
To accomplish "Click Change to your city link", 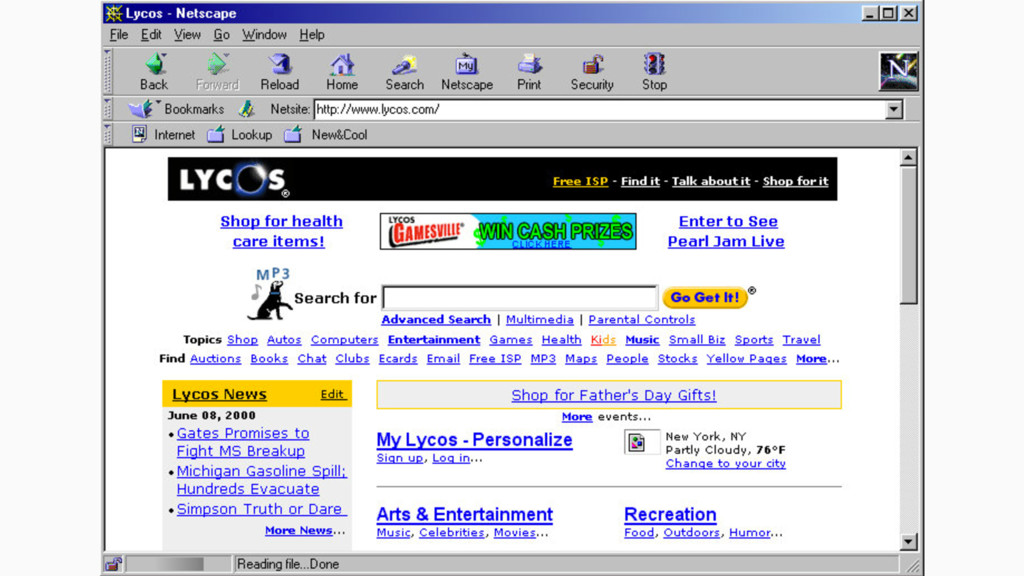I will pos(726,464).
